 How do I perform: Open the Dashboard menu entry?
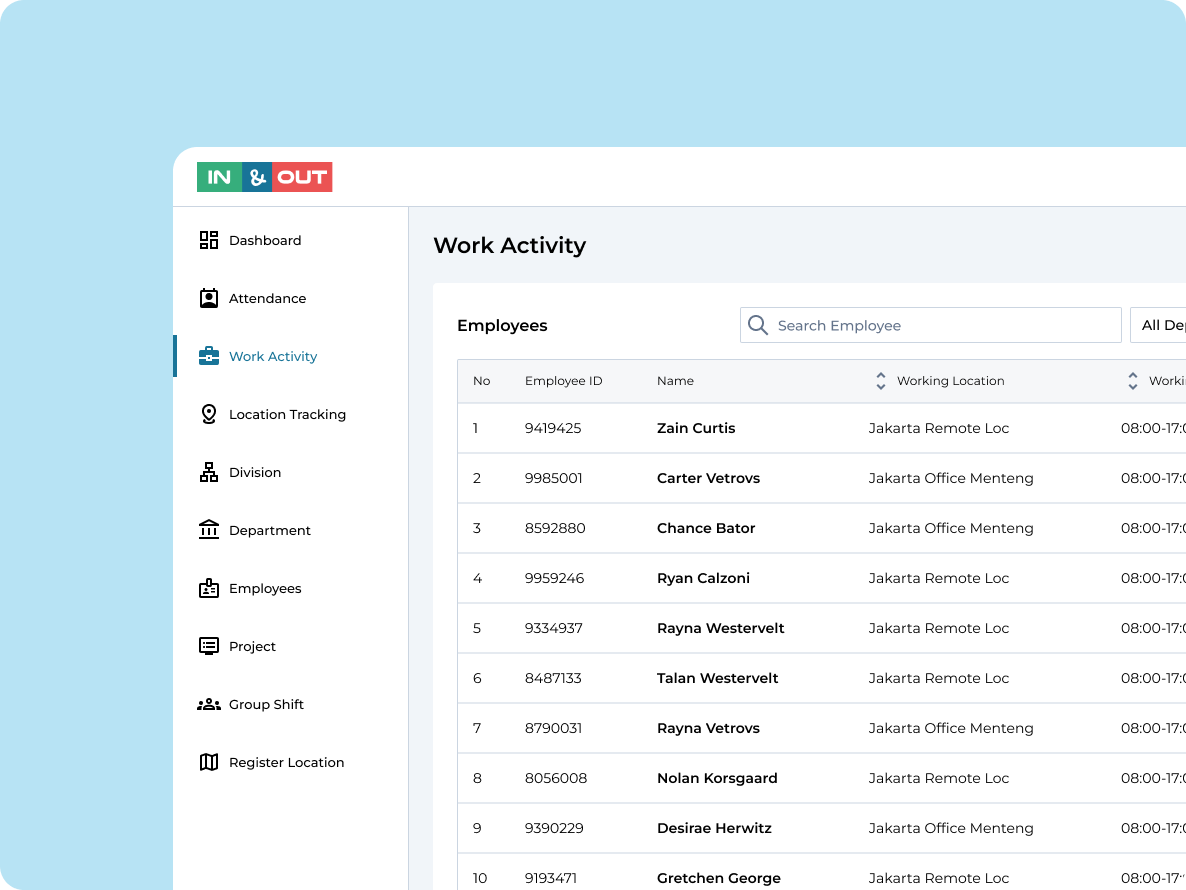[x=264, y=240]
